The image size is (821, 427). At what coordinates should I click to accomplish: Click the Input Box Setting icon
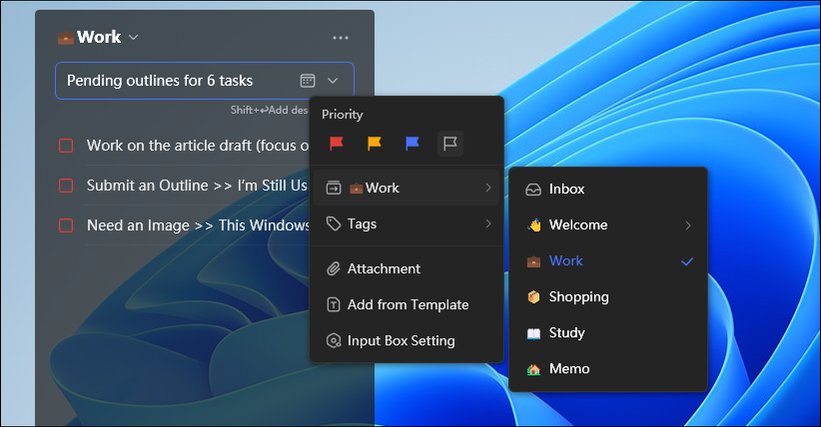click(334, 341)
